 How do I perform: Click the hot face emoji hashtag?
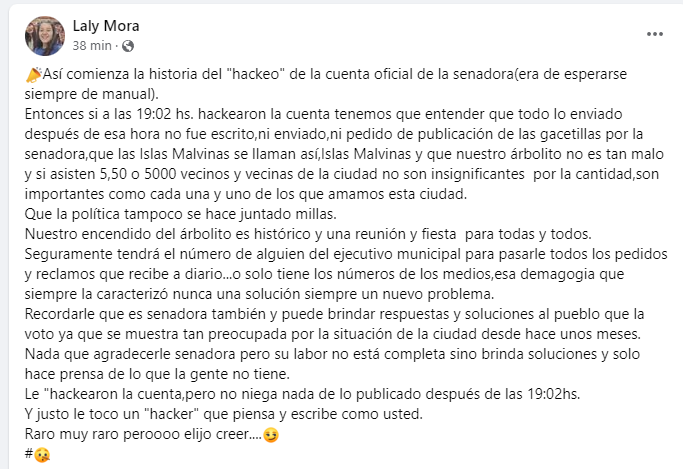click(42, 455)
